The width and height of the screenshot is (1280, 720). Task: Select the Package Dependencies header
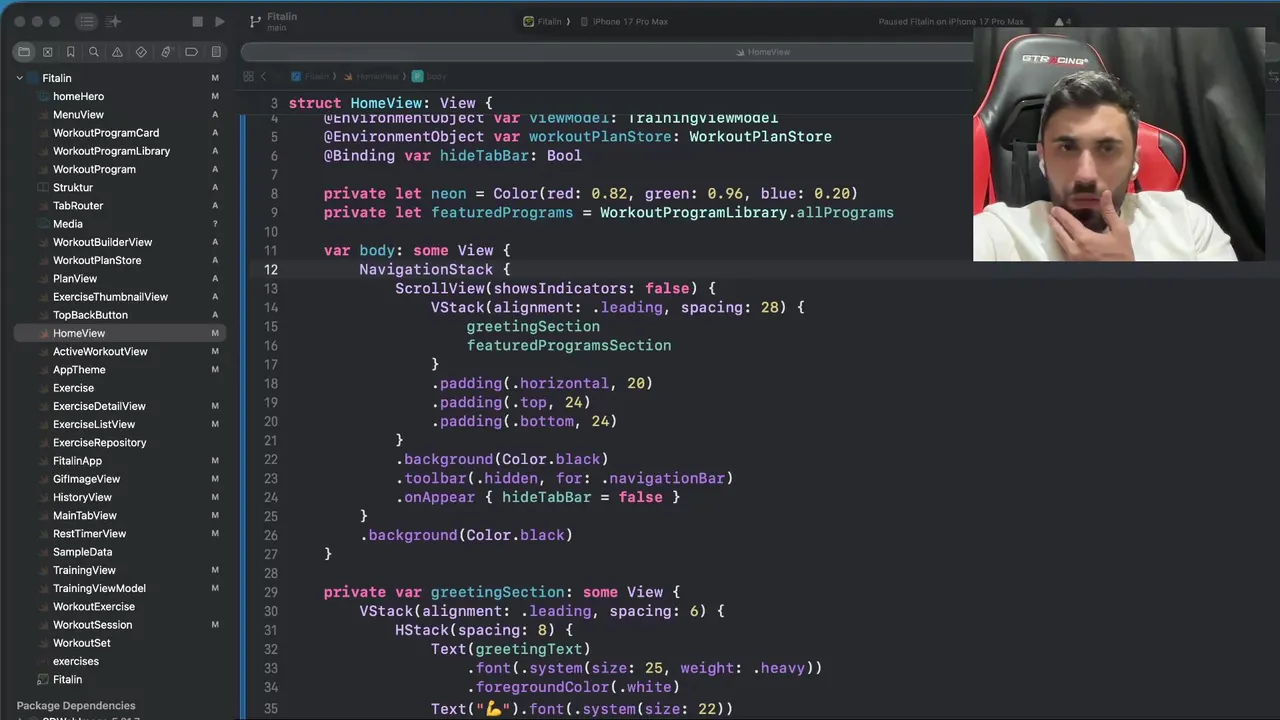point(76,705)
